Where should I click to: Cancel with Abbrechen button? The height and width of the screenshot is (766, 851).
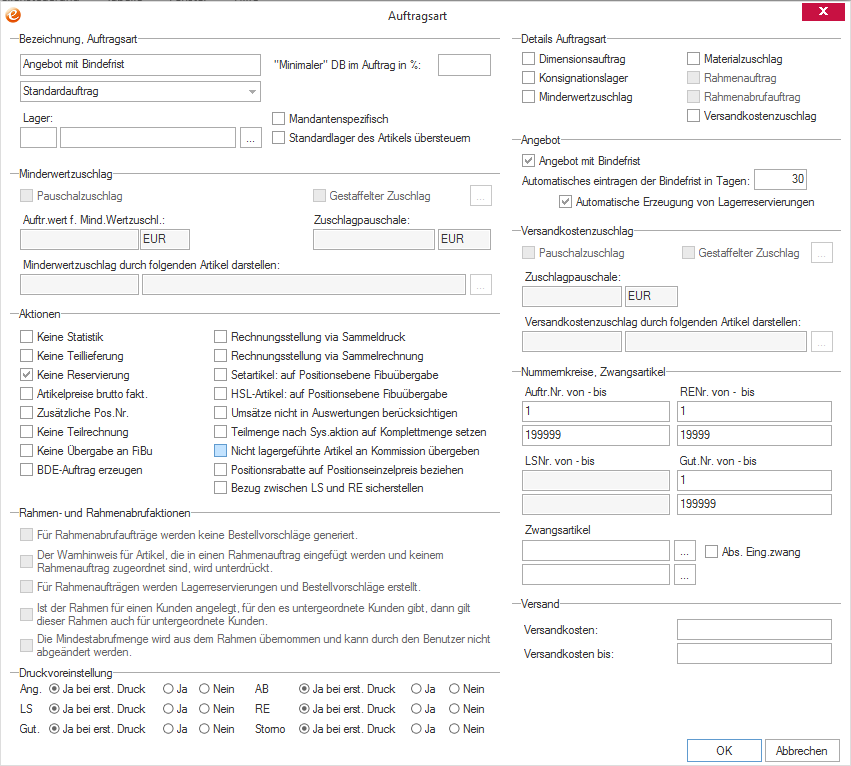(x=802, y=751)
